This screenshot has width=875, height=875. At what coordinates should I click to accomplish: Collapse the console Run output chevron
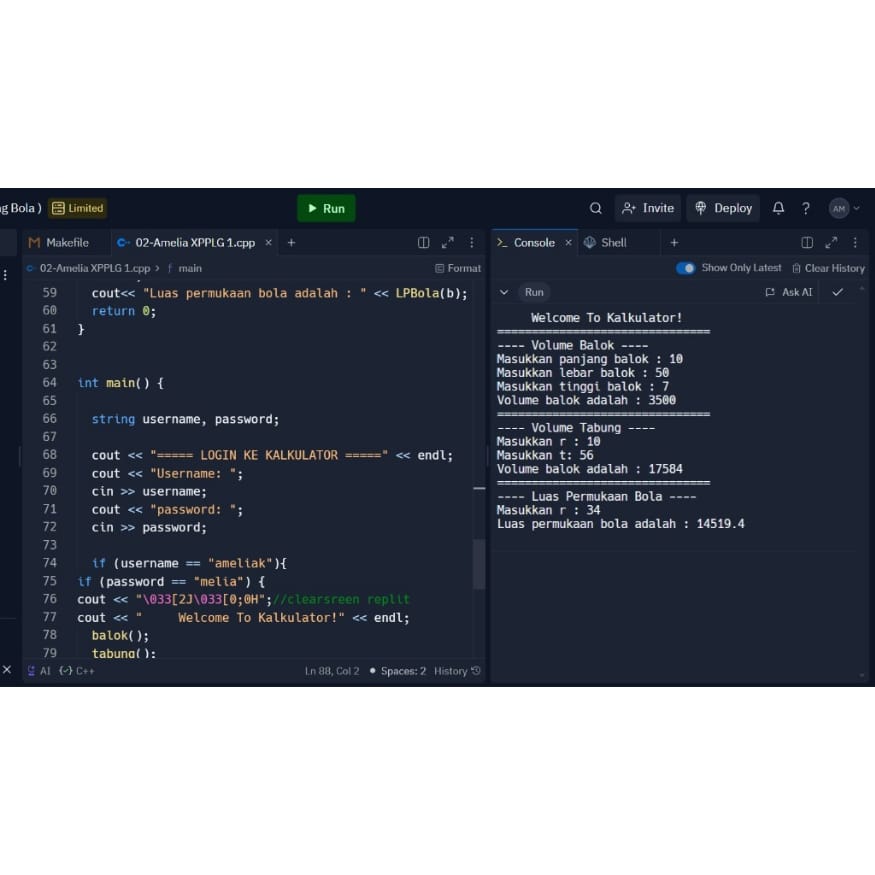click(504, 292)
